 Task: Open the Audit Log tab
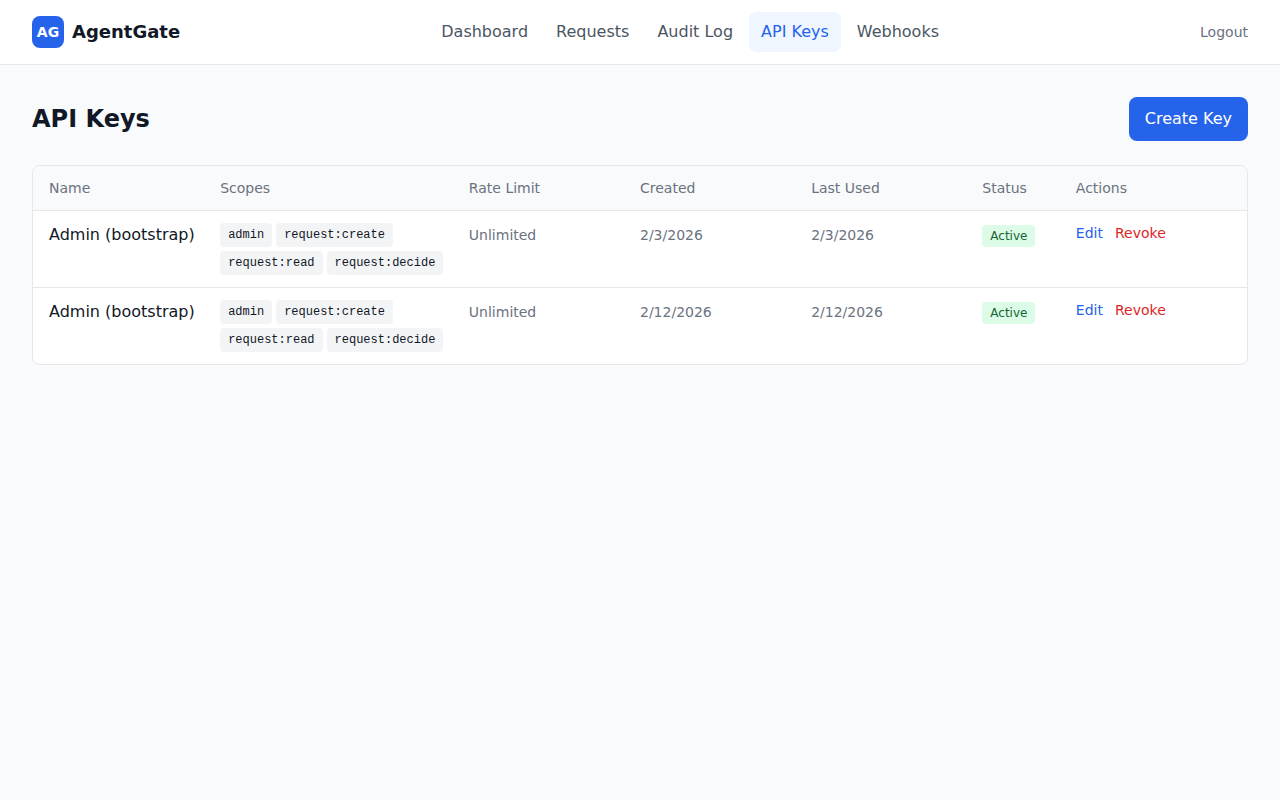tap(695, 32)
